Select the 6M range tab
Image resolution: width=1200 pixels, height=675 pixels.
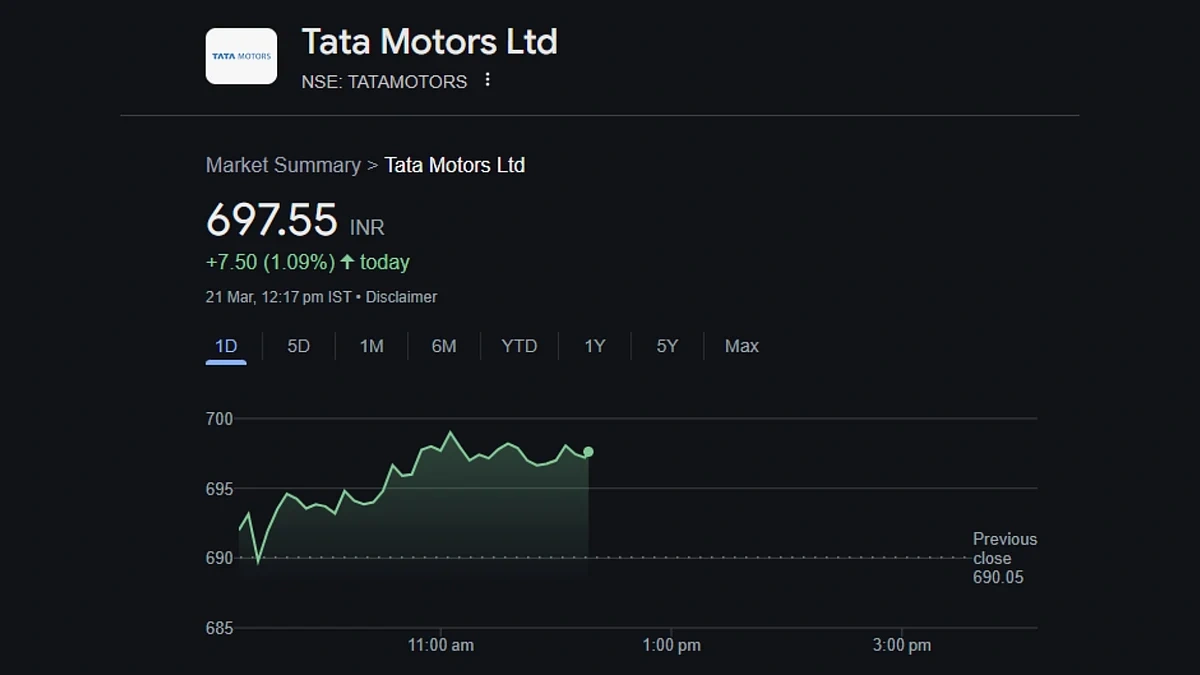tap(444, 346)
